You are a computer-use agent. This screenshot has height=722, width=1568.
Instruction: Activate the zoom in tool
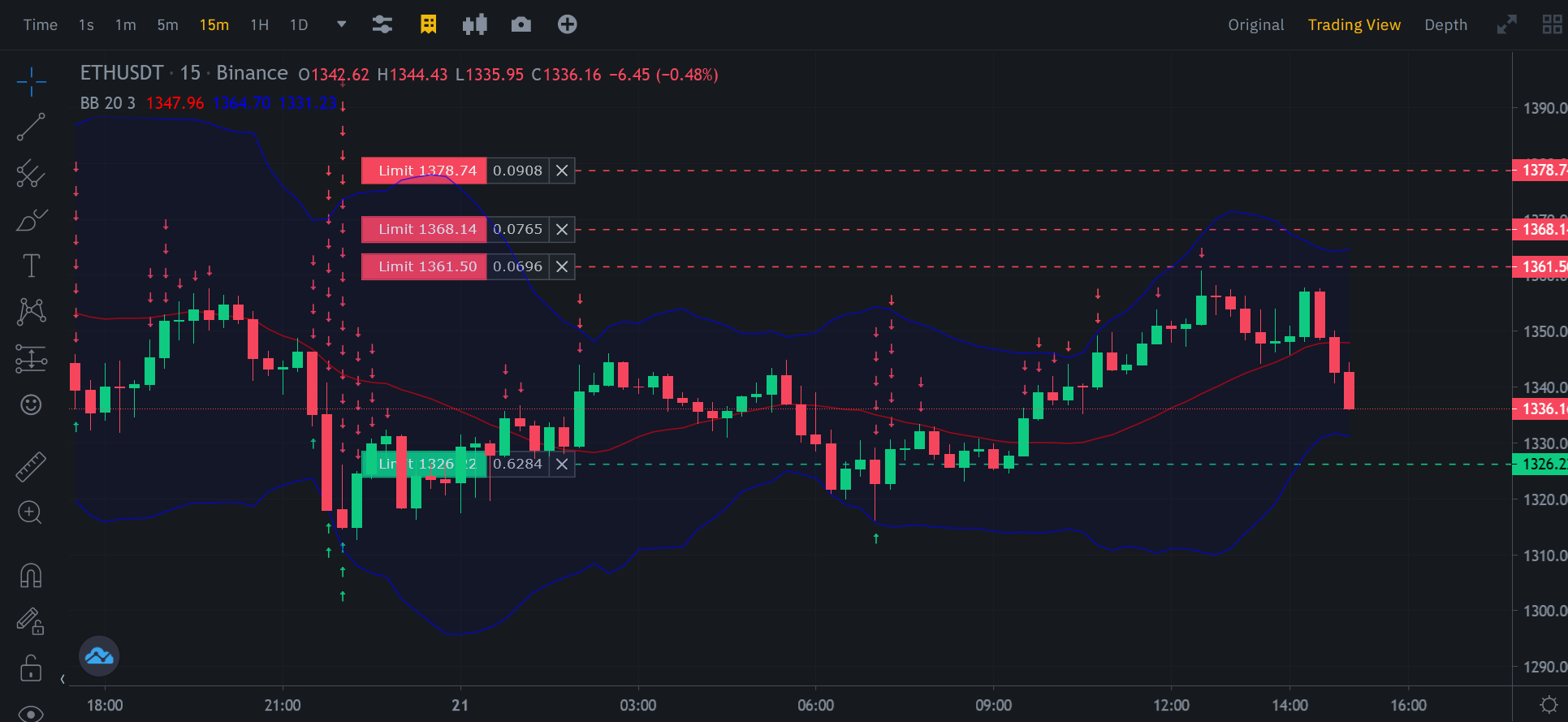click(30, 512)
